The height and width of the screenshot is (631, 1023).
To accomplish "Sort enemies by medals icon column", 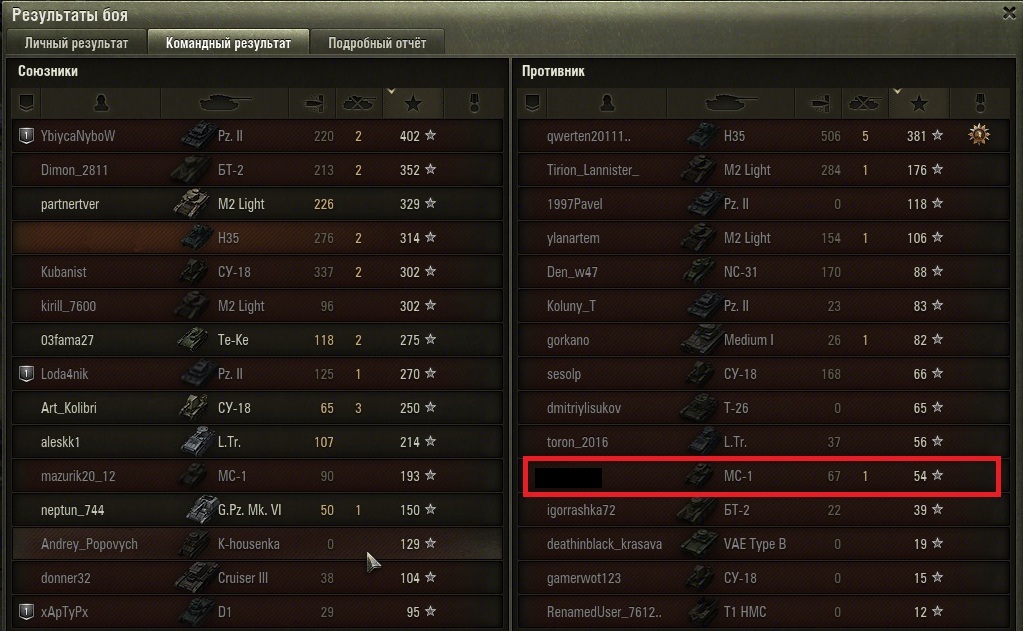I will (980, 103).
